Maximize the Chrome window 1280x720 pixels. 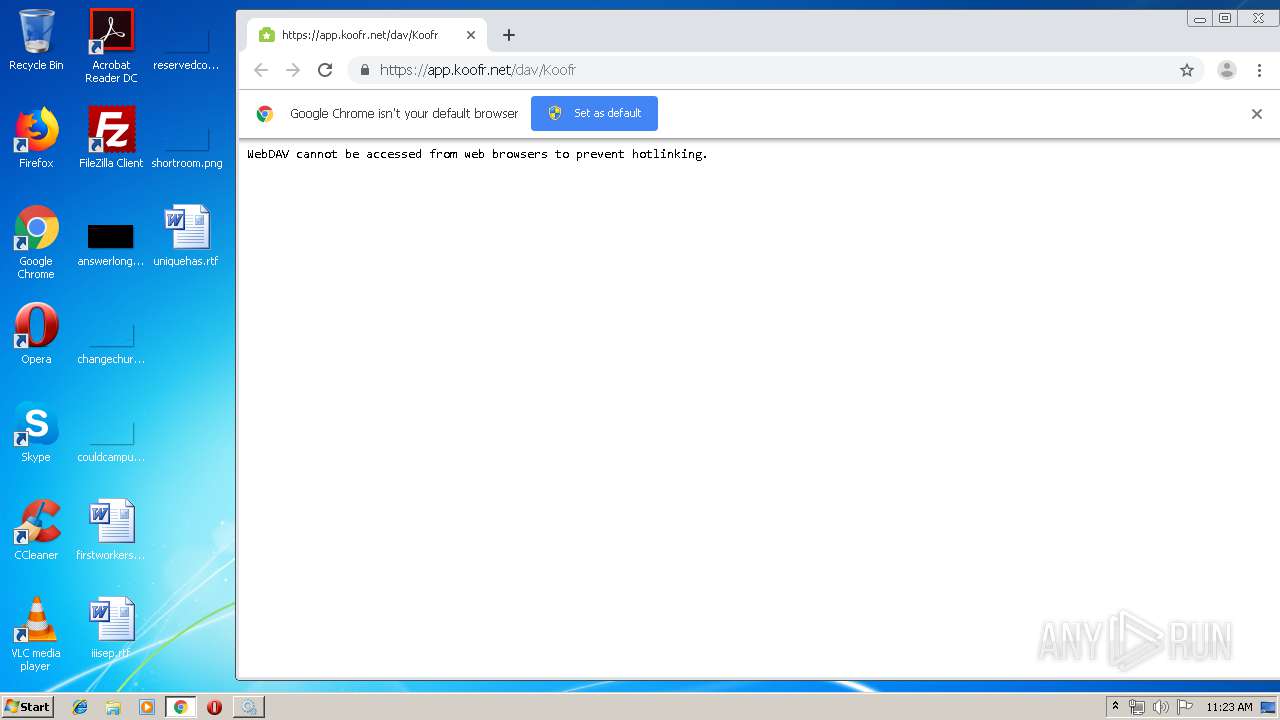1225,18
